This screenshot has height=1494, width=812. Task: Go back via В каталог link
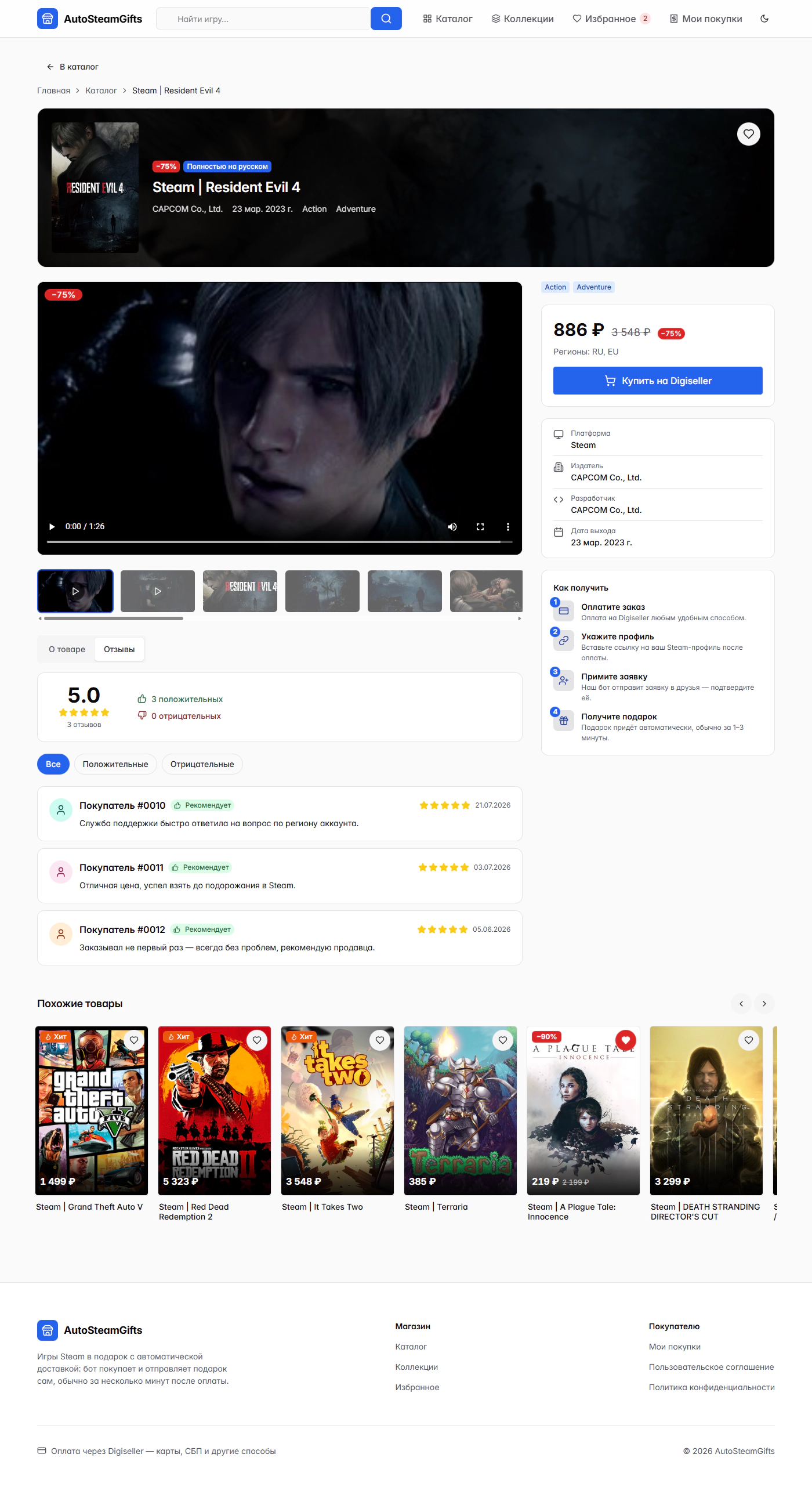pos(72,67)
